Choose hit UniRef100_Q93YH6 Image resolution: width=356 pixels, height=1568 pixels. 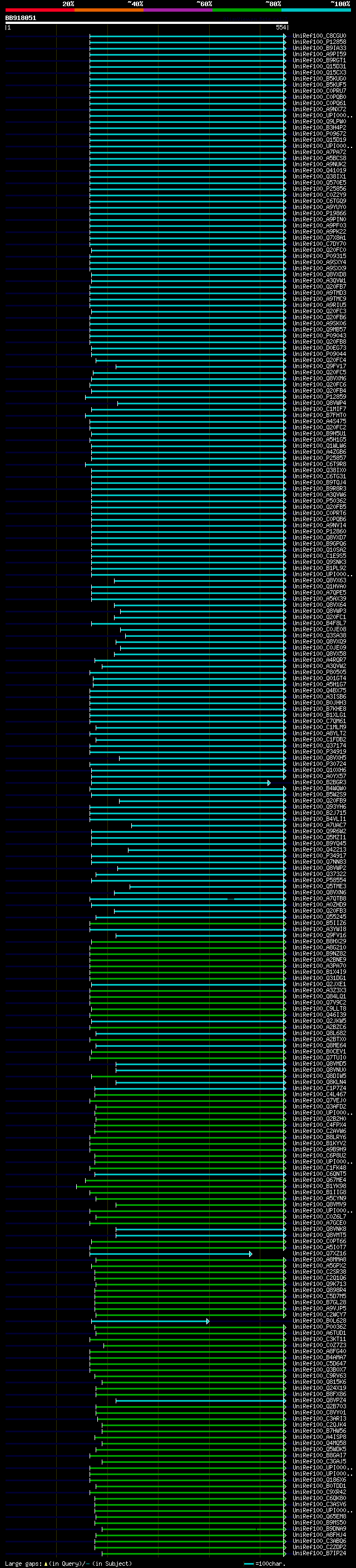pos(319,807)
